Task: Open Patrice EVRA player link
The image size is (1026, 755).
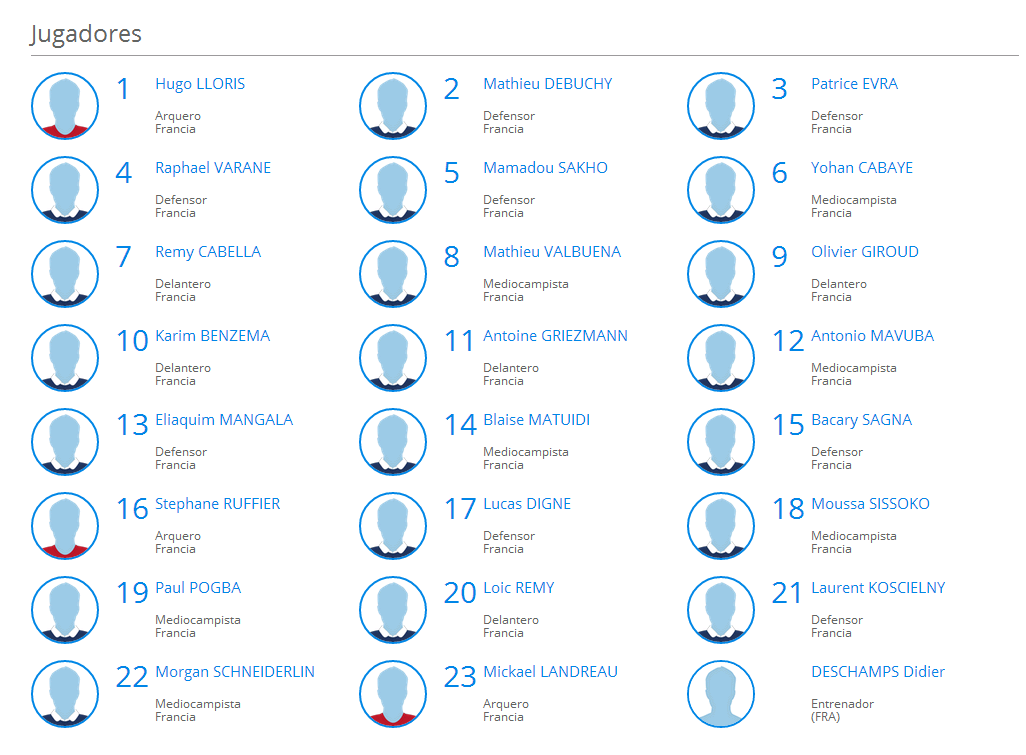Action: coord(855,84)
